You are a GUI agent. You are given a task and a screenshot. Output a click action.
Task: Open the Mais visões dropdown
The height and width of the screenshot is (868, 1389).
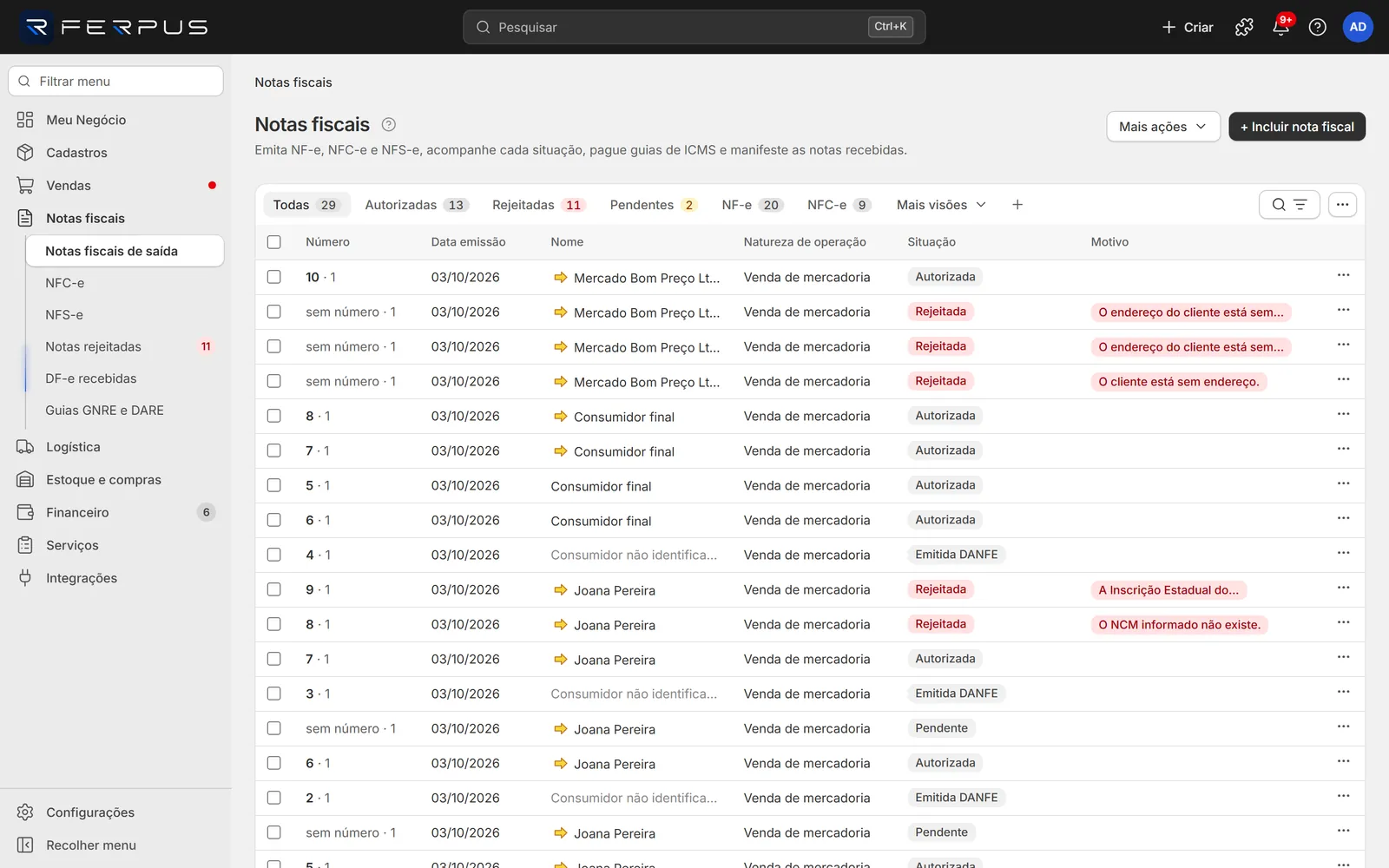click(942, 205)
